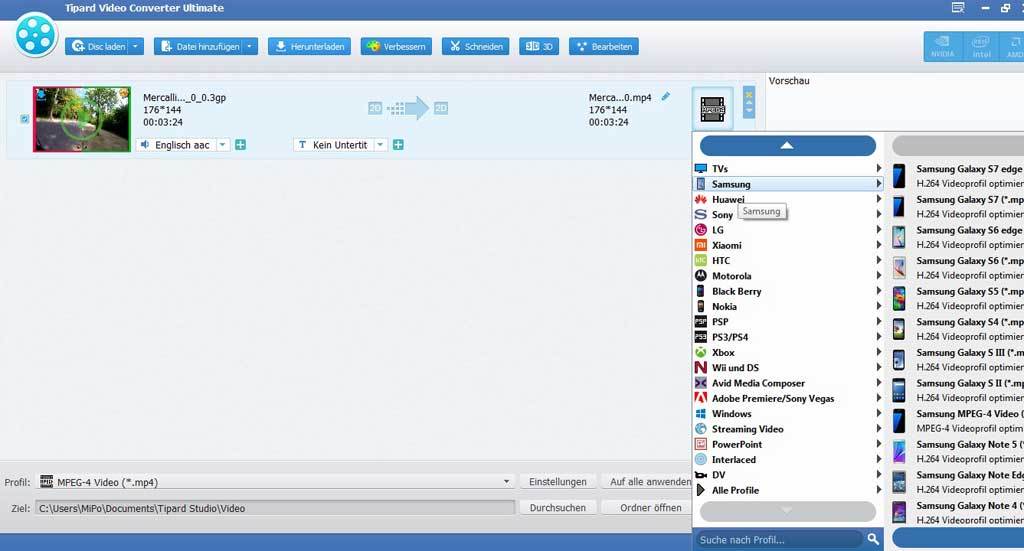The height and width of the screenshot is (551, 1024).
Task: Click the Wii und DS icon
Action: (701, 368)
